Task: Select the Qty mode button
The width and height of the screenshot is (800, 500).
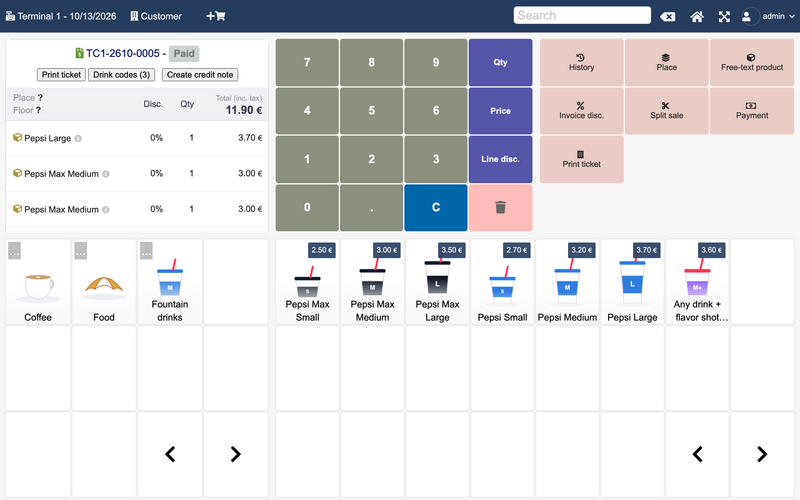Action: pos(501,62)
